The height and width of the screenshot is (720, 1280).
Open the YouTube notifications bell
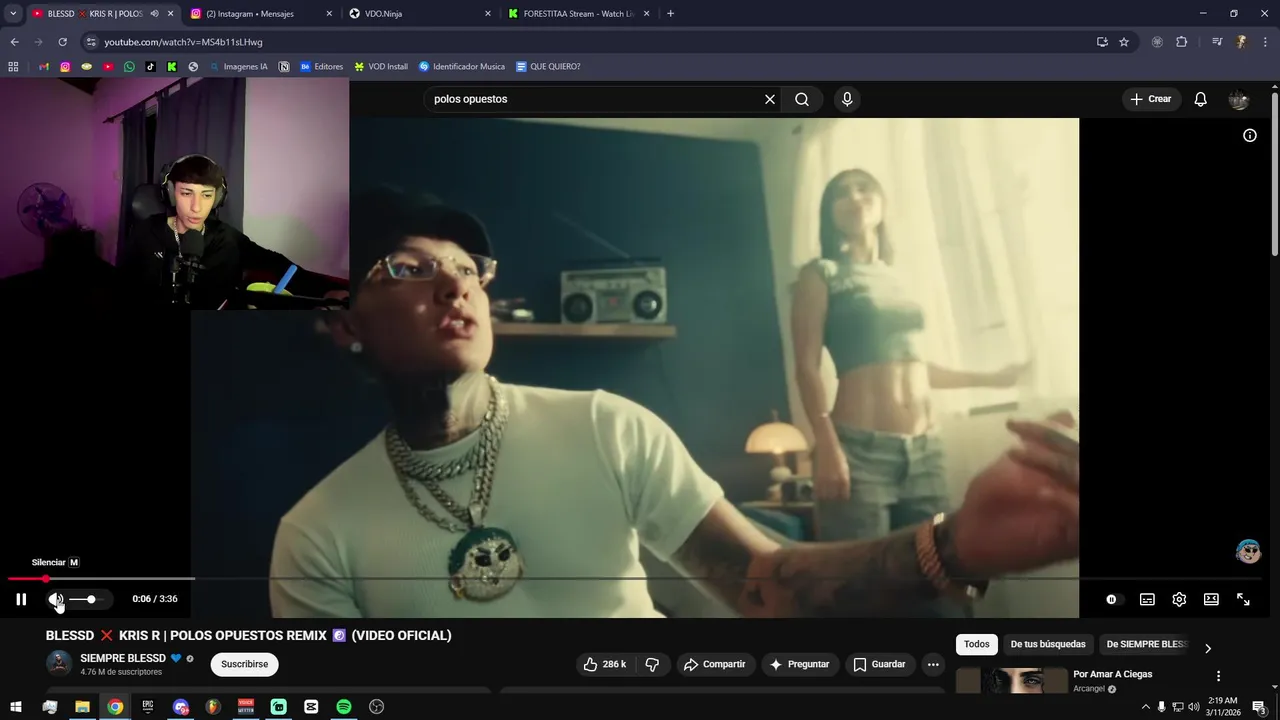1201,99
